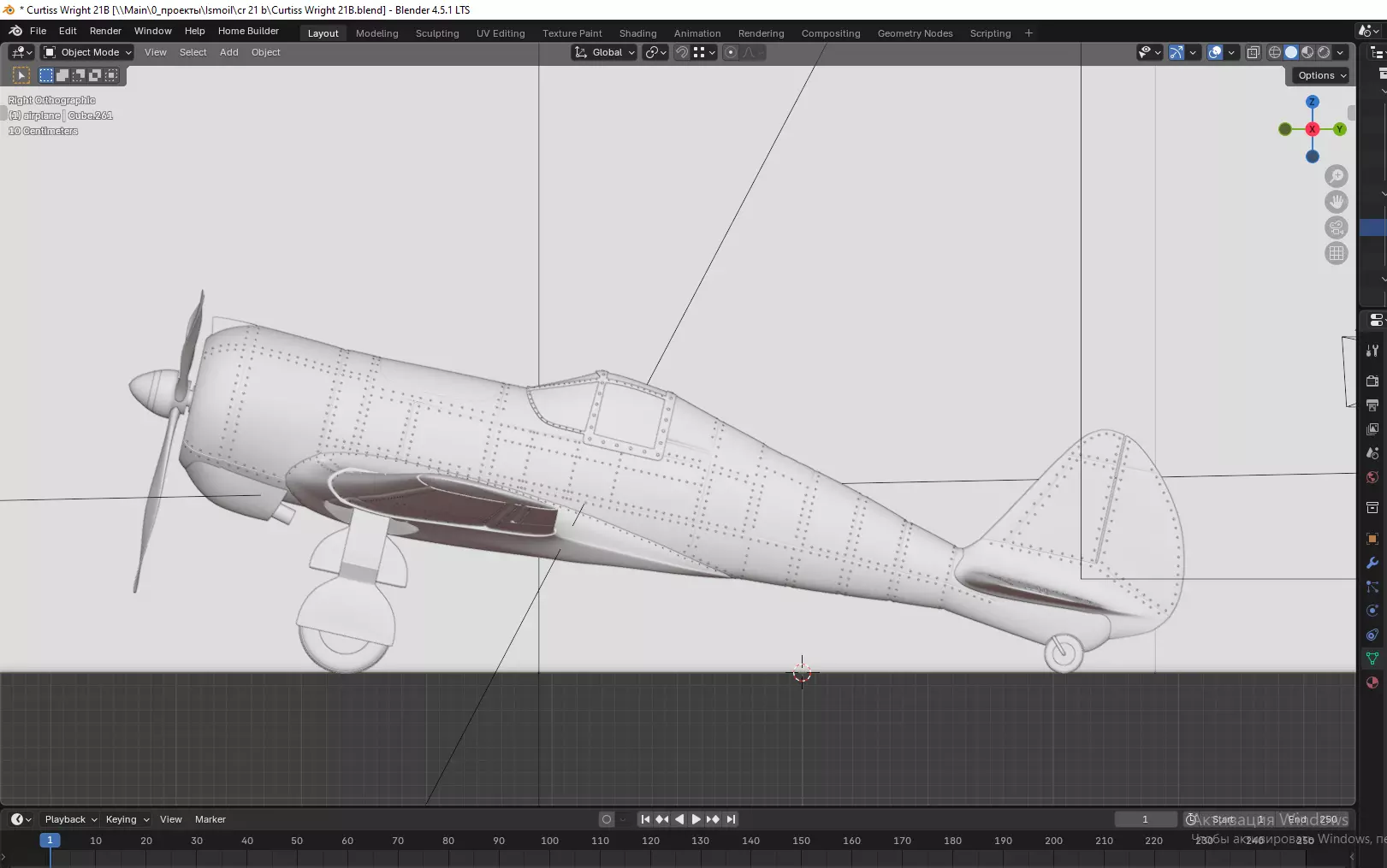Open the Material properties tab

pyautogui.click(x=1372, y=682)
